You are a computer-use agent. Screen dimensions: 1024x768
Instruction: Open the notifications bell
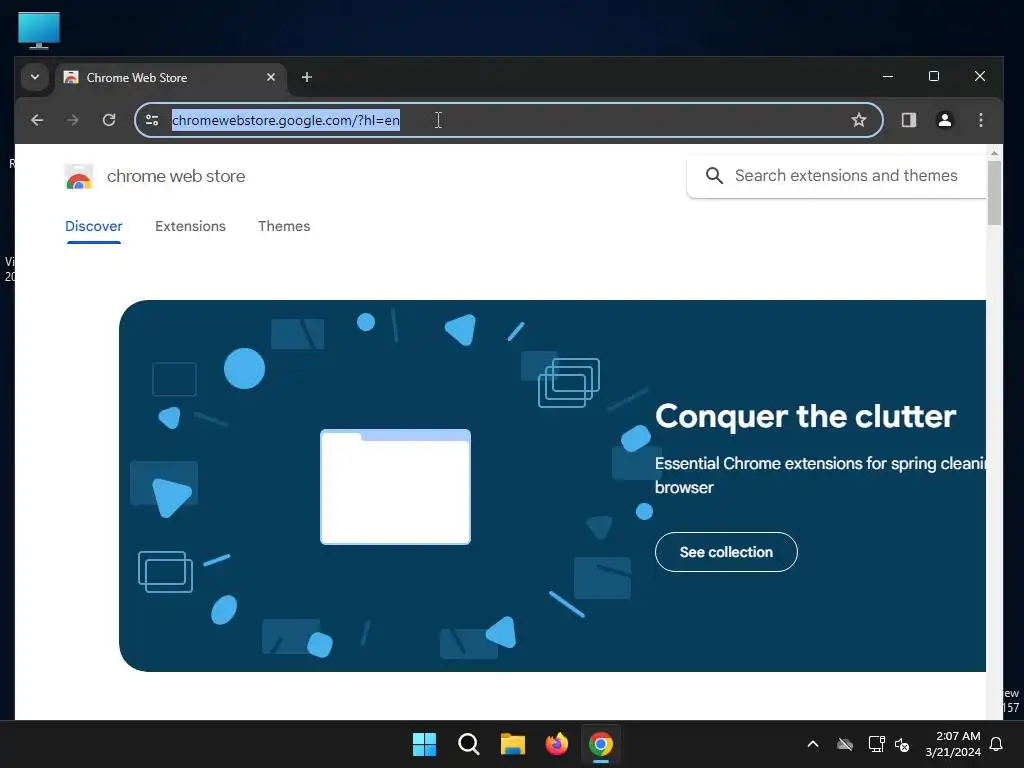click(x=997, y=744)
